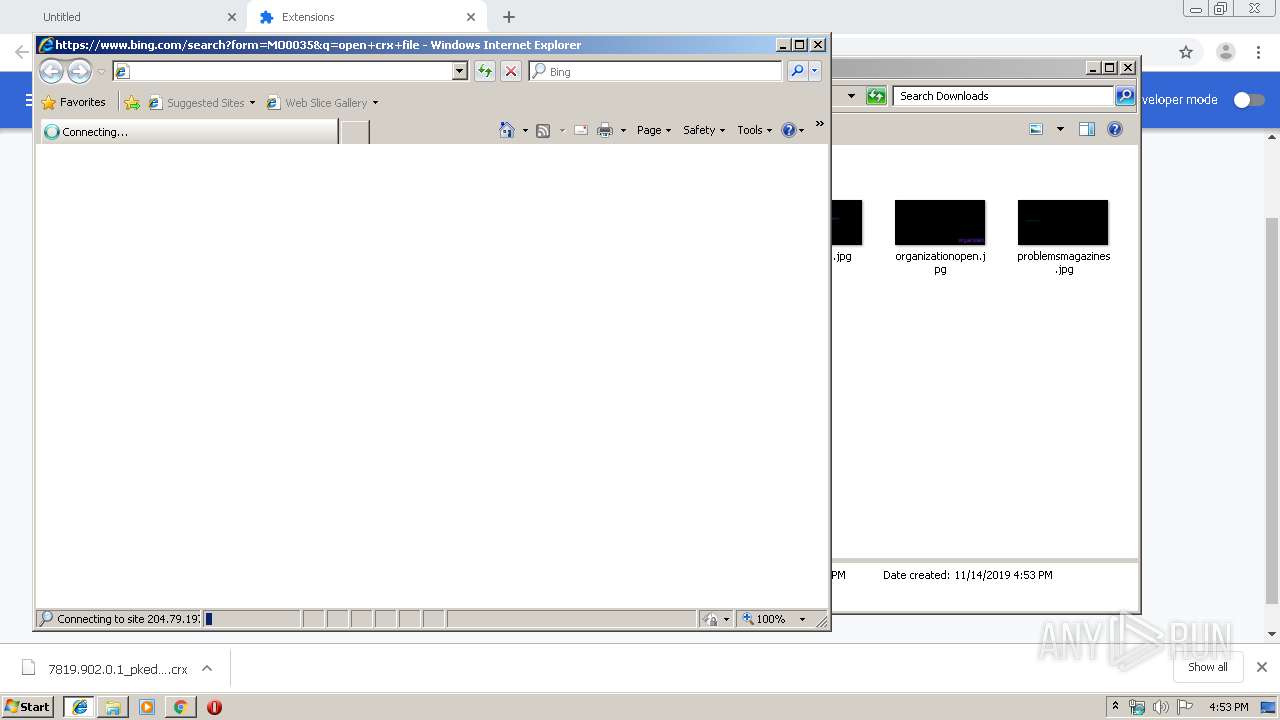
Task: Click the Windows Media Player taskbar icon
Action: [147, 707]
